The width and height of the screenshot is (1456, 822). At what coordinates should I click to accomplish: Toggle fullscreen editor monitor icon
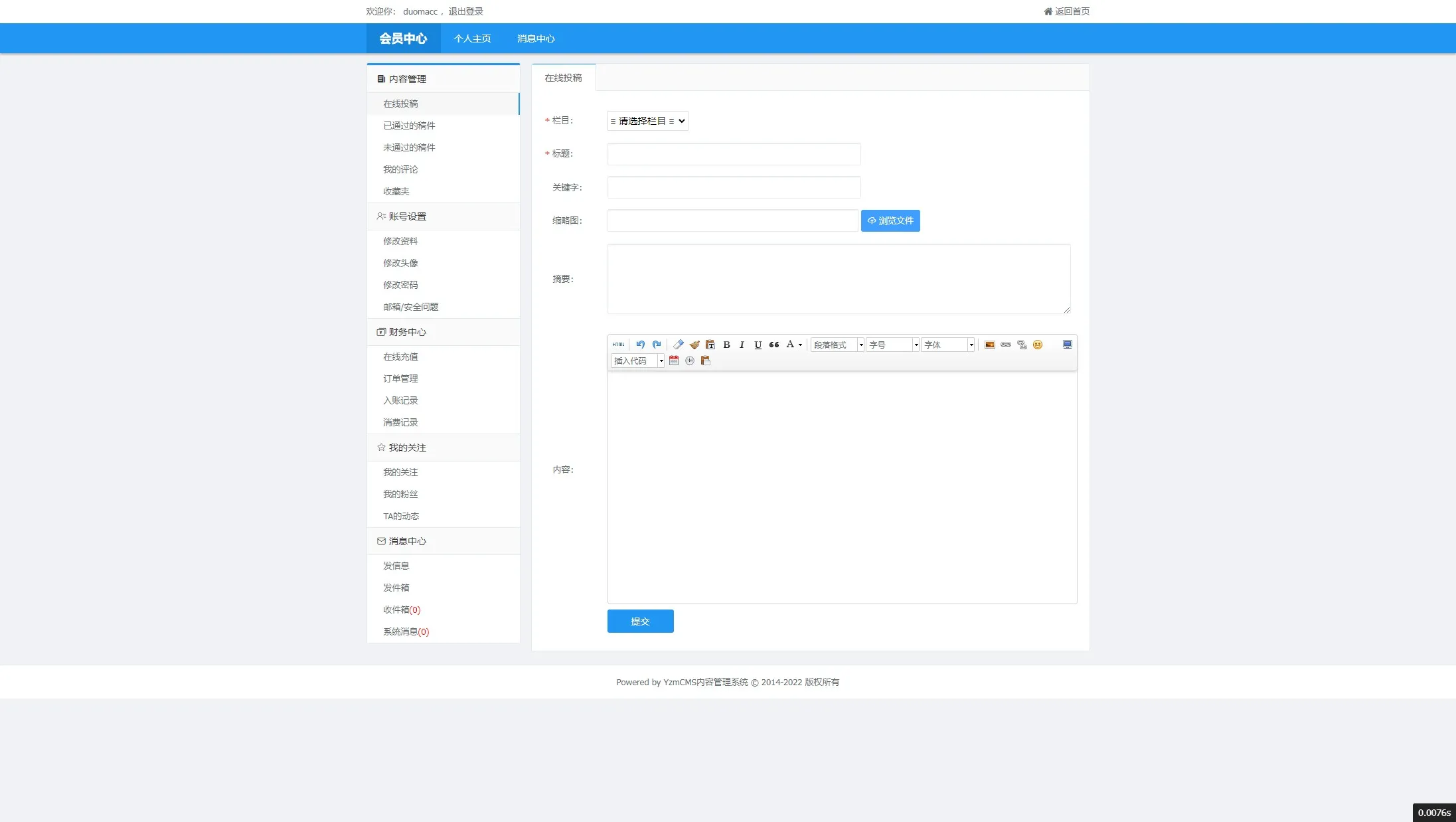[x=1067, y=345]
